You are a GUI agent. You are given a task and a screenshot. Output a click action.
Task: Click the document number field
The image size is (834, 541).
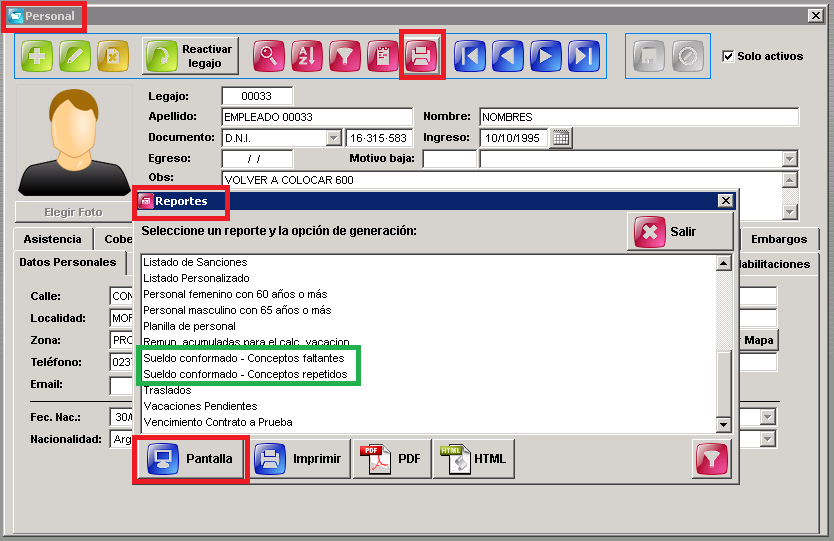click(379, 138)
